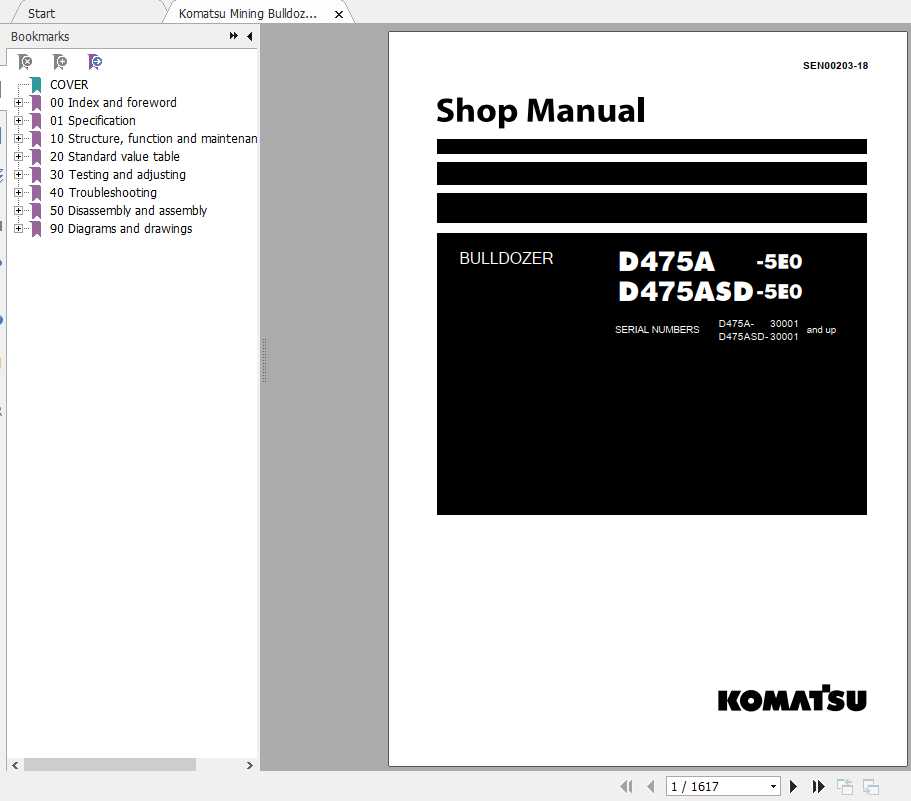The height and width of the screenshot is (801, 911).
Task: Click the previous view icon near page controls
Action: click(843, 785)
